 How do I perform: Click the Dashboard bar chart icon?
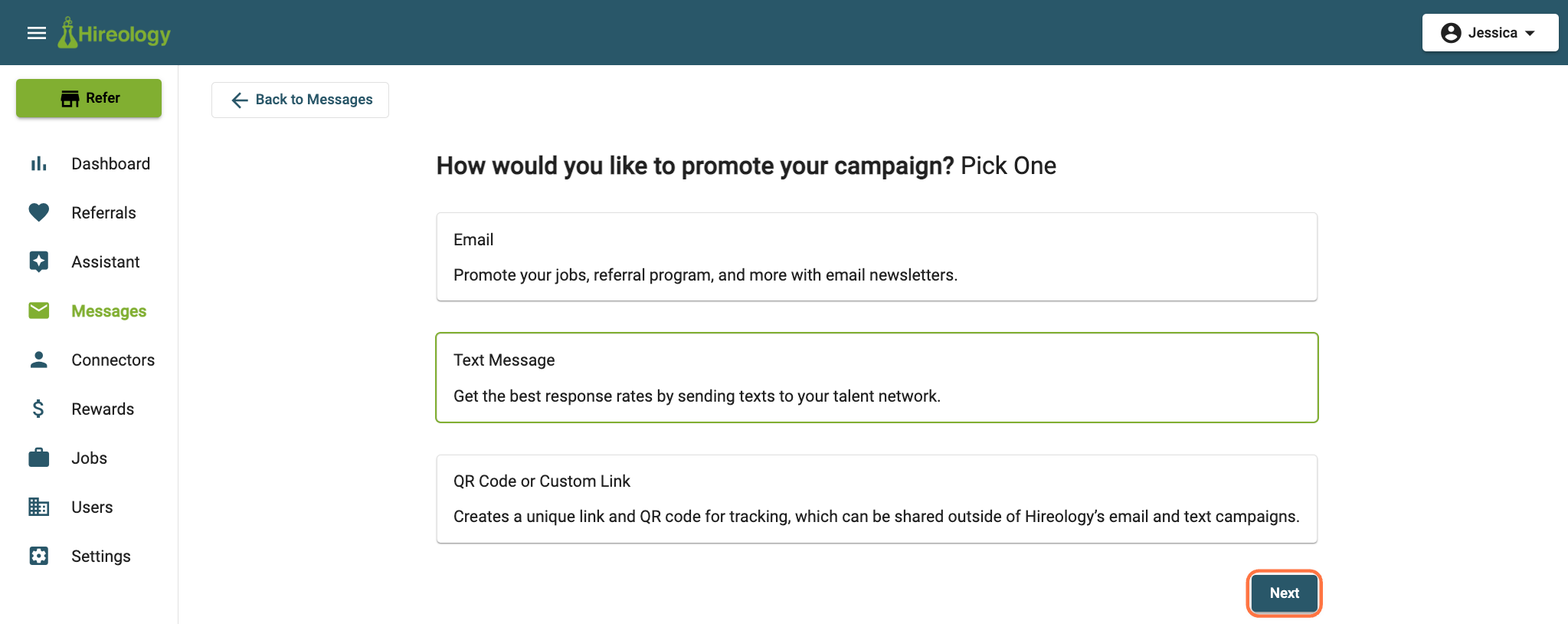(x=38, y=163)
